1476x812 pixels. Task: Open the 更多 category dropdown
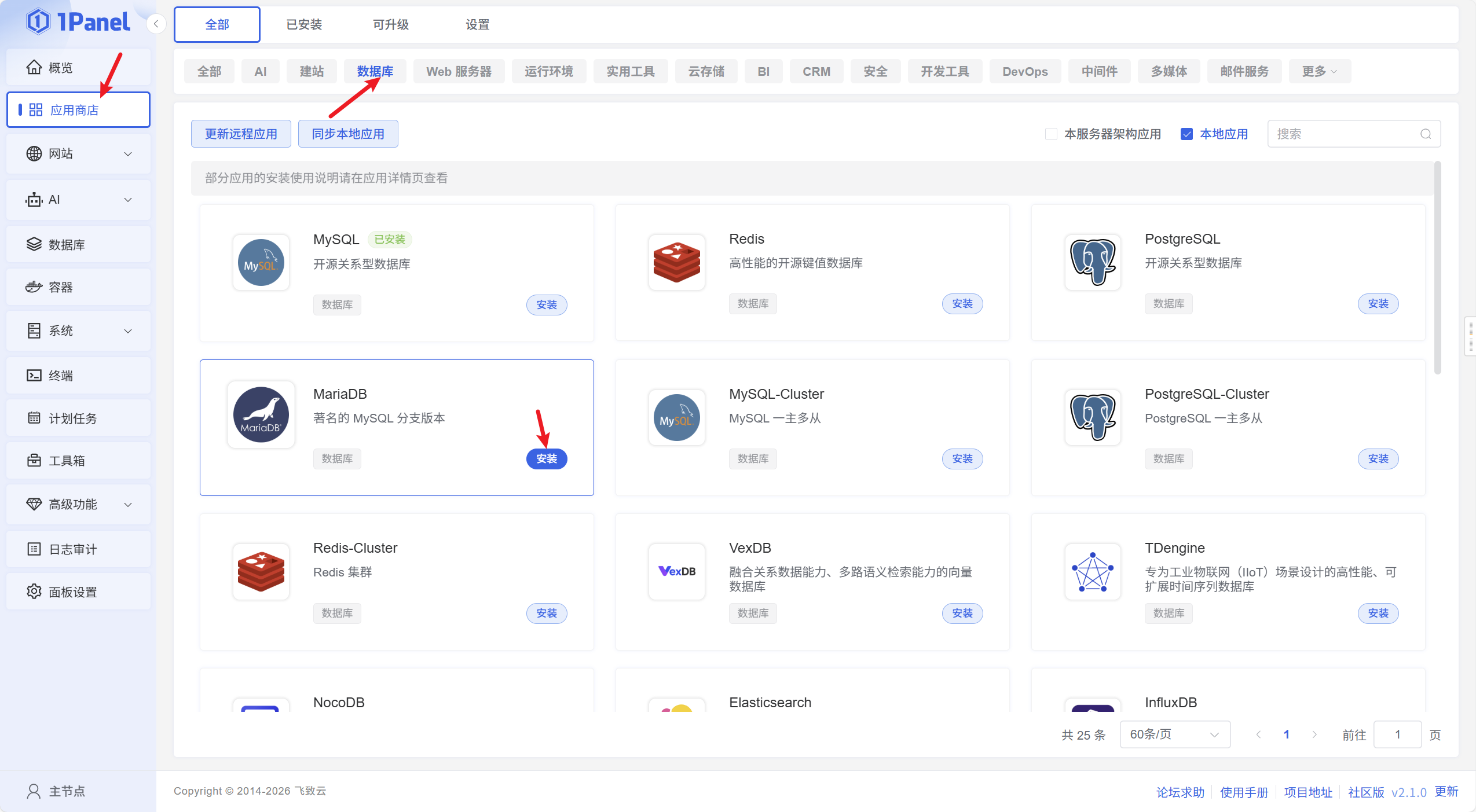[1319, 71]
